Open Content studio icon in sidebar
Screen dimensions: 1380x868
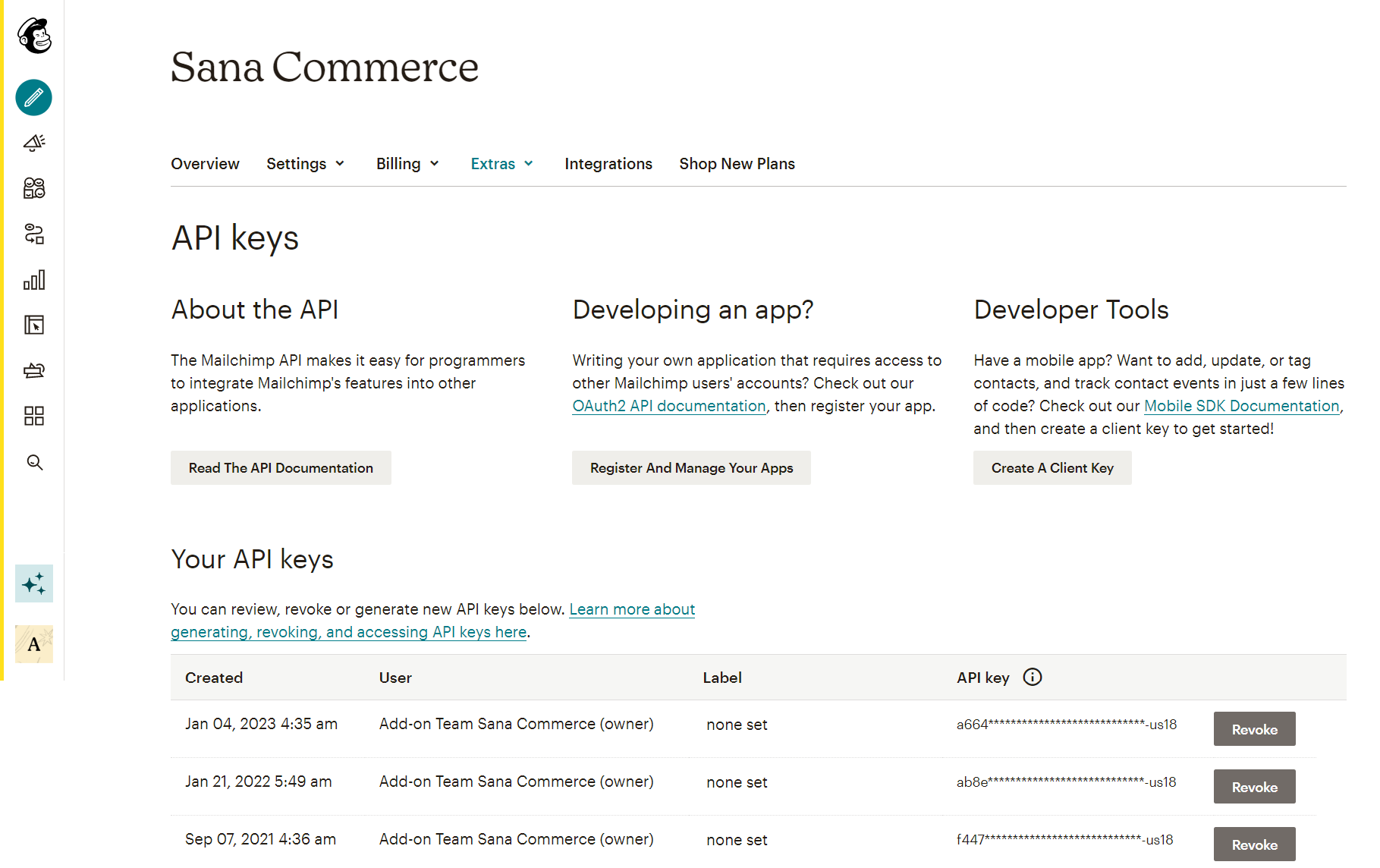tap(34, 370)
